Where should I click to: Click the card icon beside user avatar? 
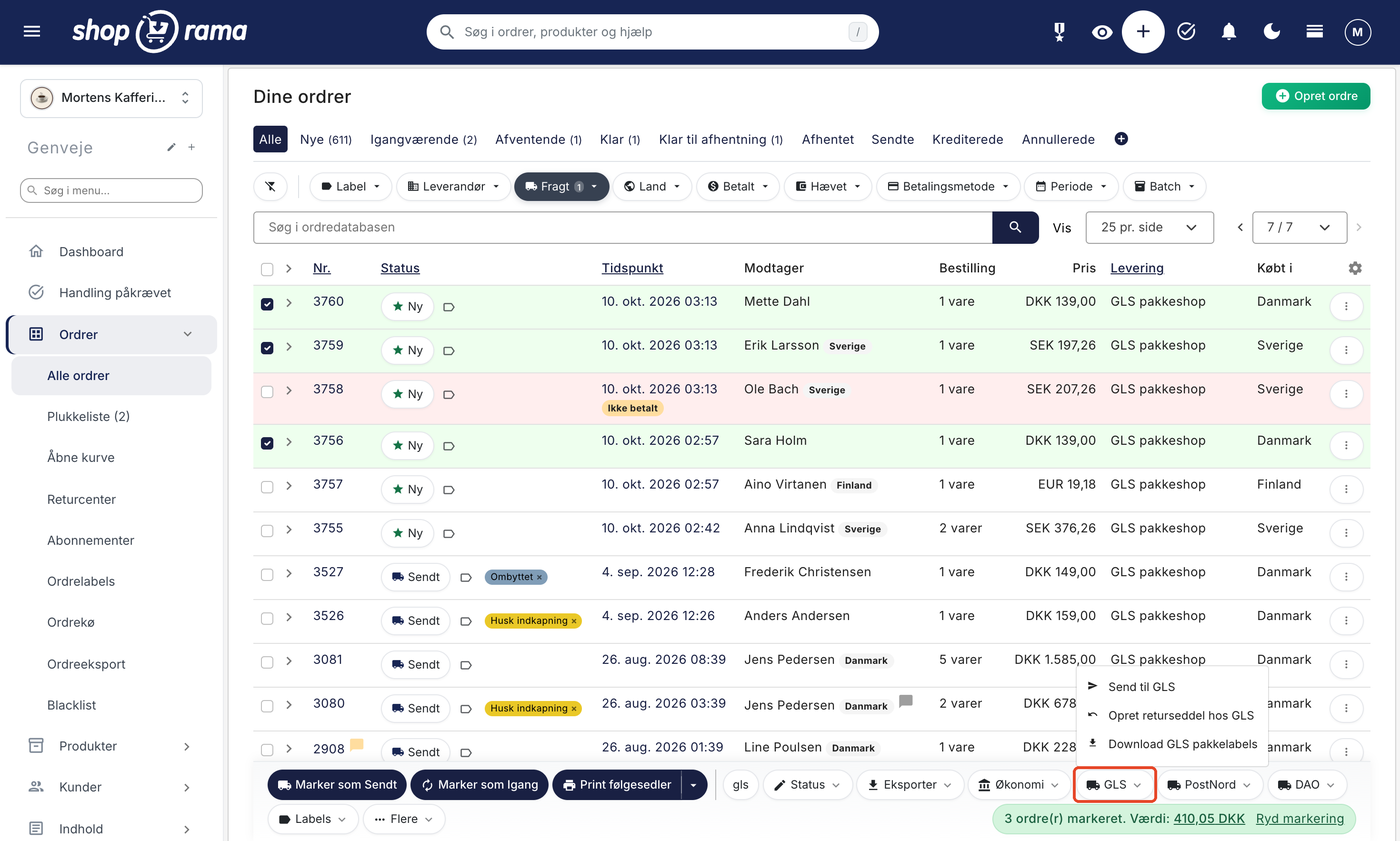pyautogui.click(x=1315, y=32)
